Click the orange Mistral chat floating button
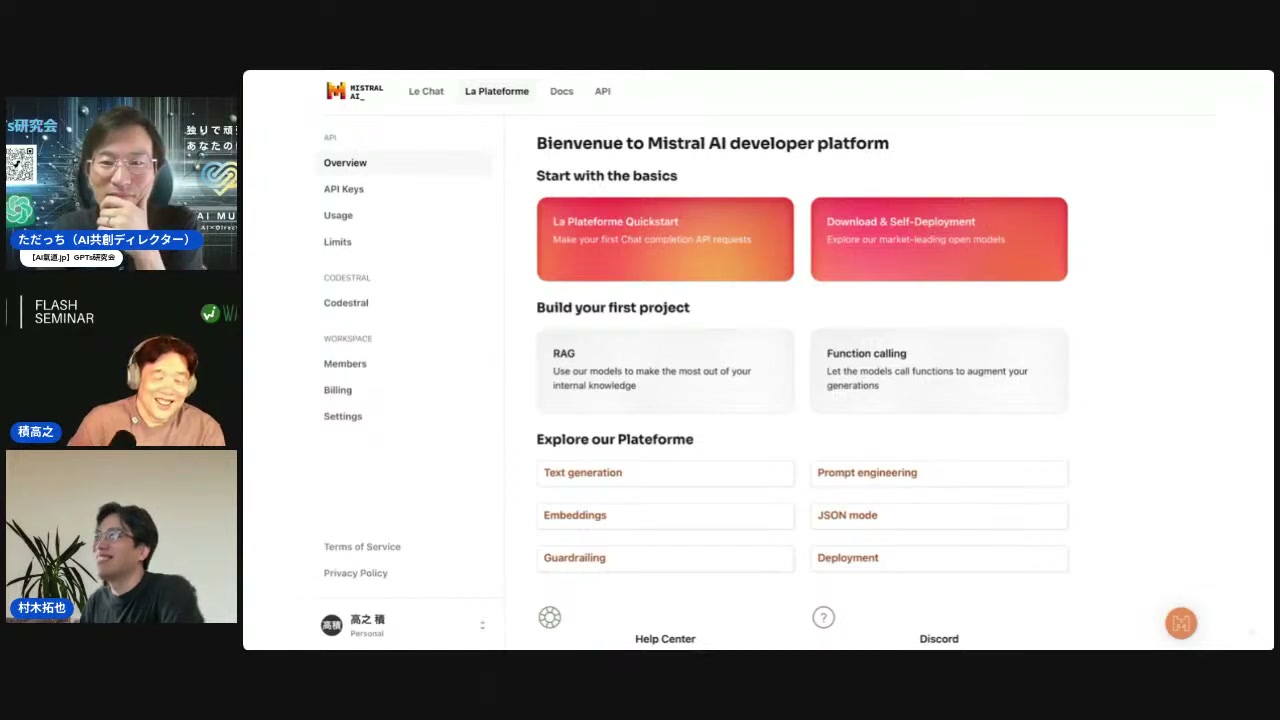 (x=1181, y=623)
